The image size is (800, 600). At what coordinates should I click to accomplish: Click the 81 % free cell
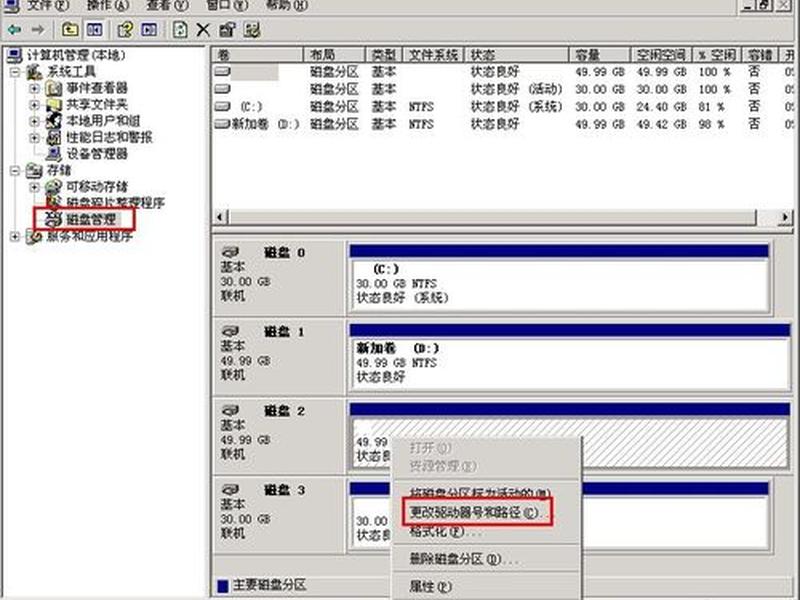click(711, 107)
